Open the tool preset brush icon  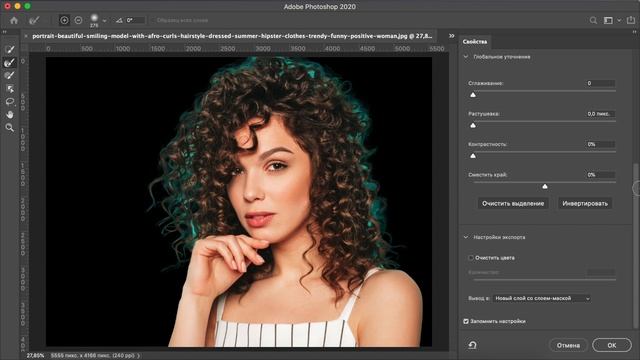[34, 20]
